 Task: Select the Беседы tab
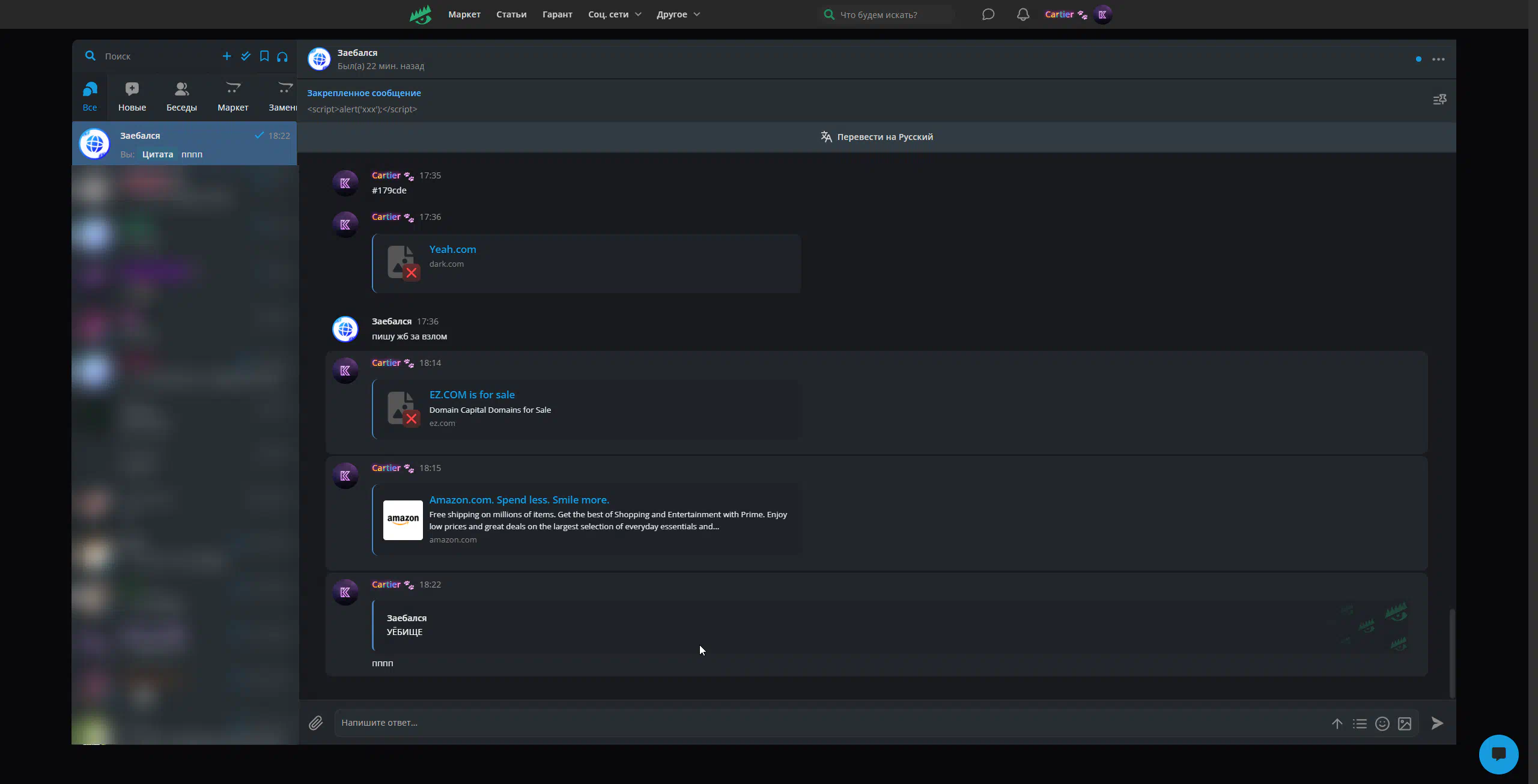(x=181, y=97)
